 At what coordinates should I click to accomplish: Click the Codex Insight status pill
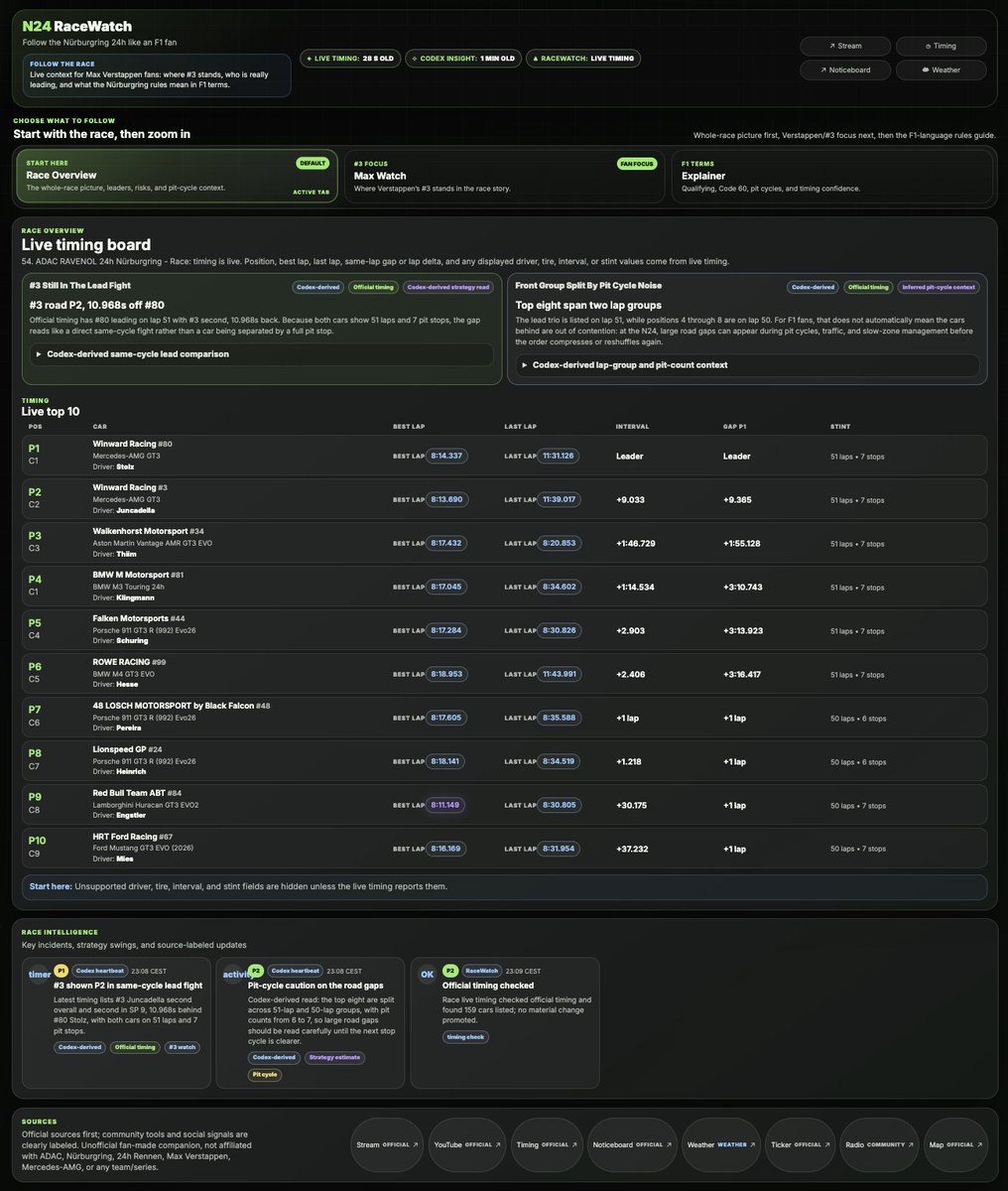pos(463,59)
